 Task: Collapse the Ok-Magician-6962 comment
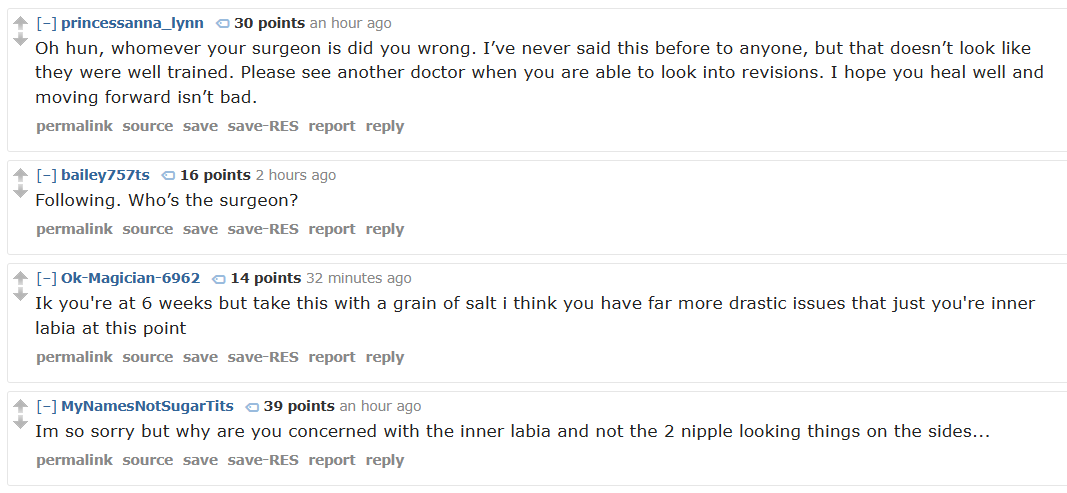pos(46,278)
